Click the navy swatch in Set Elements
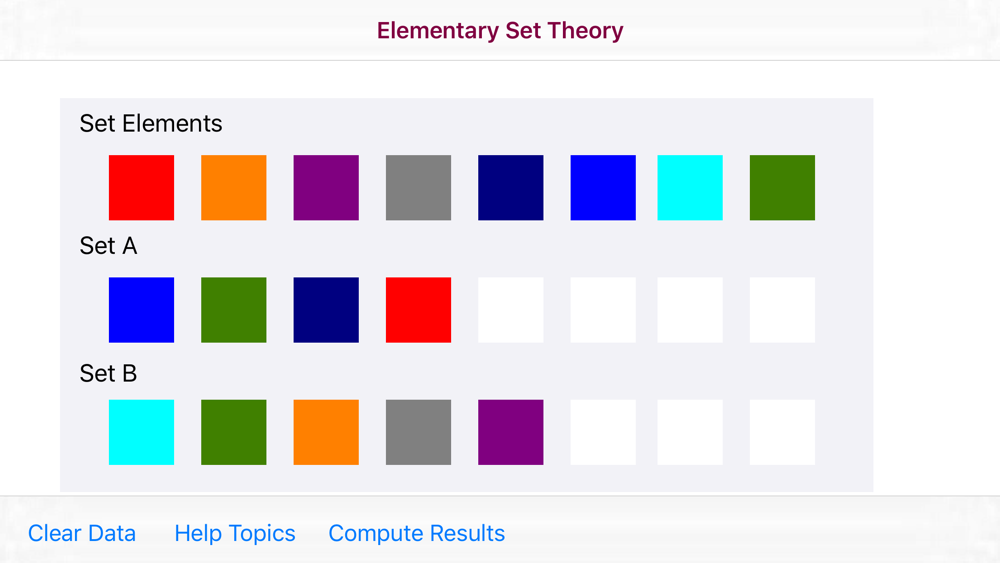Image resolution: width=1000 pixels, height=563 pixels. 511,188
